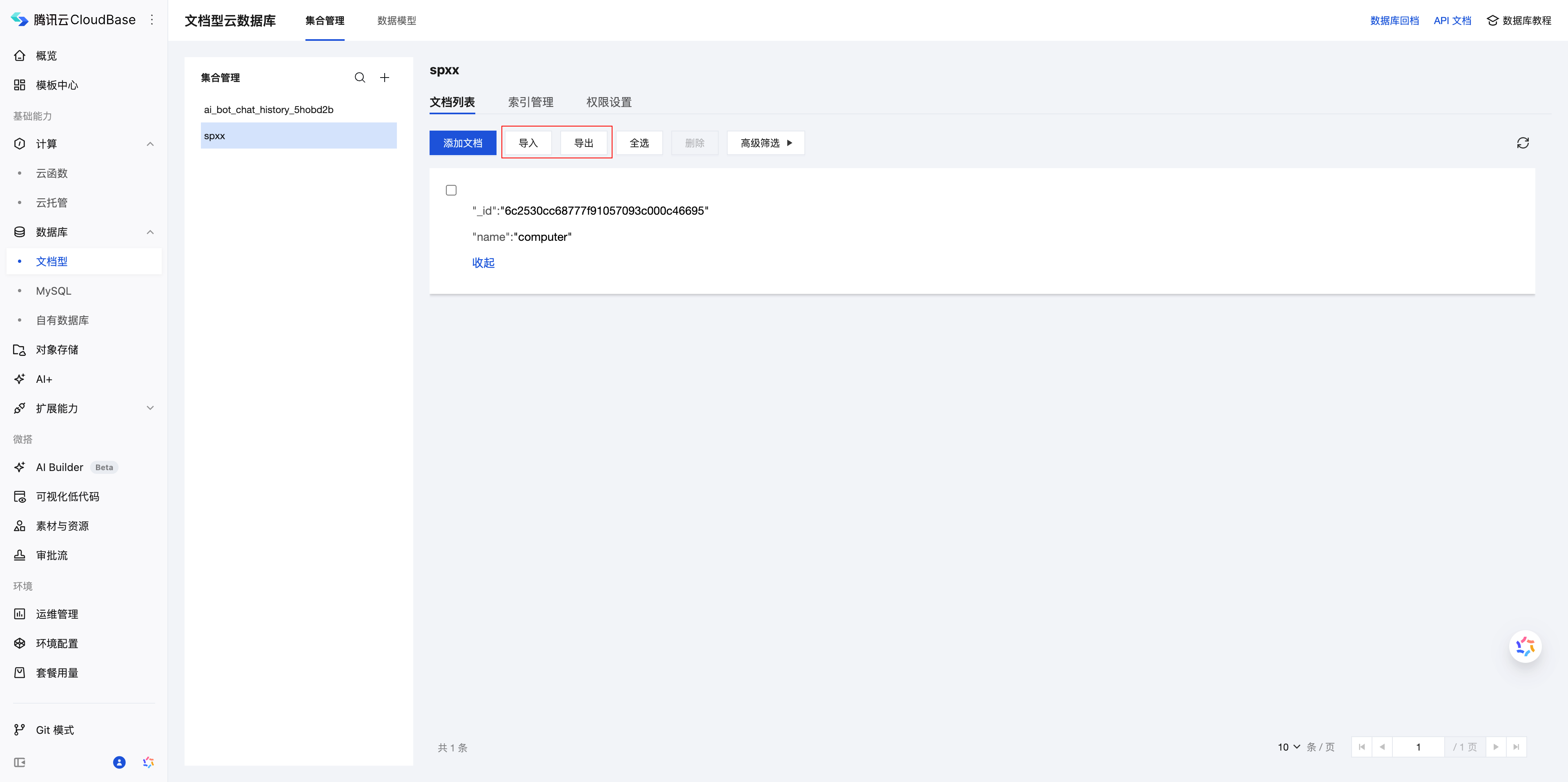1568x782 pixels.
Task: Select the 权限设置 tab
Action: 609,102
